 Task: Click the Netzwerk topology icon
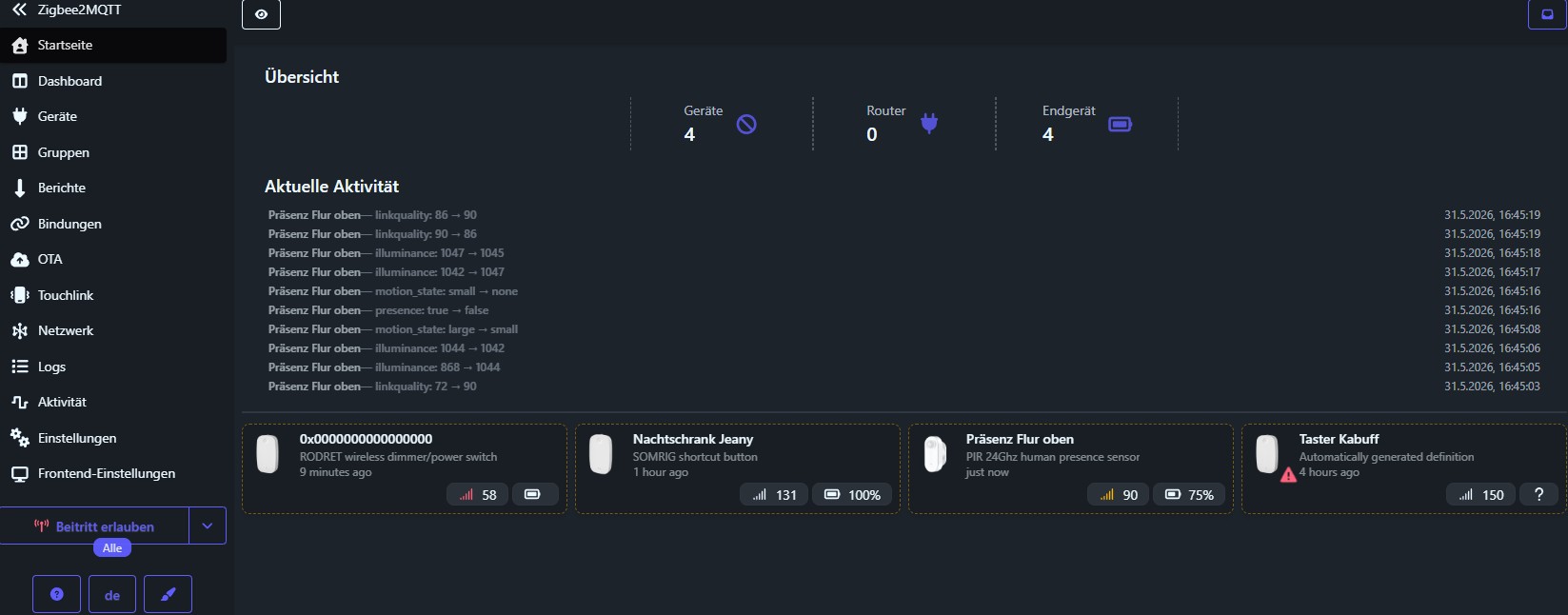click(x=19, y=330)
